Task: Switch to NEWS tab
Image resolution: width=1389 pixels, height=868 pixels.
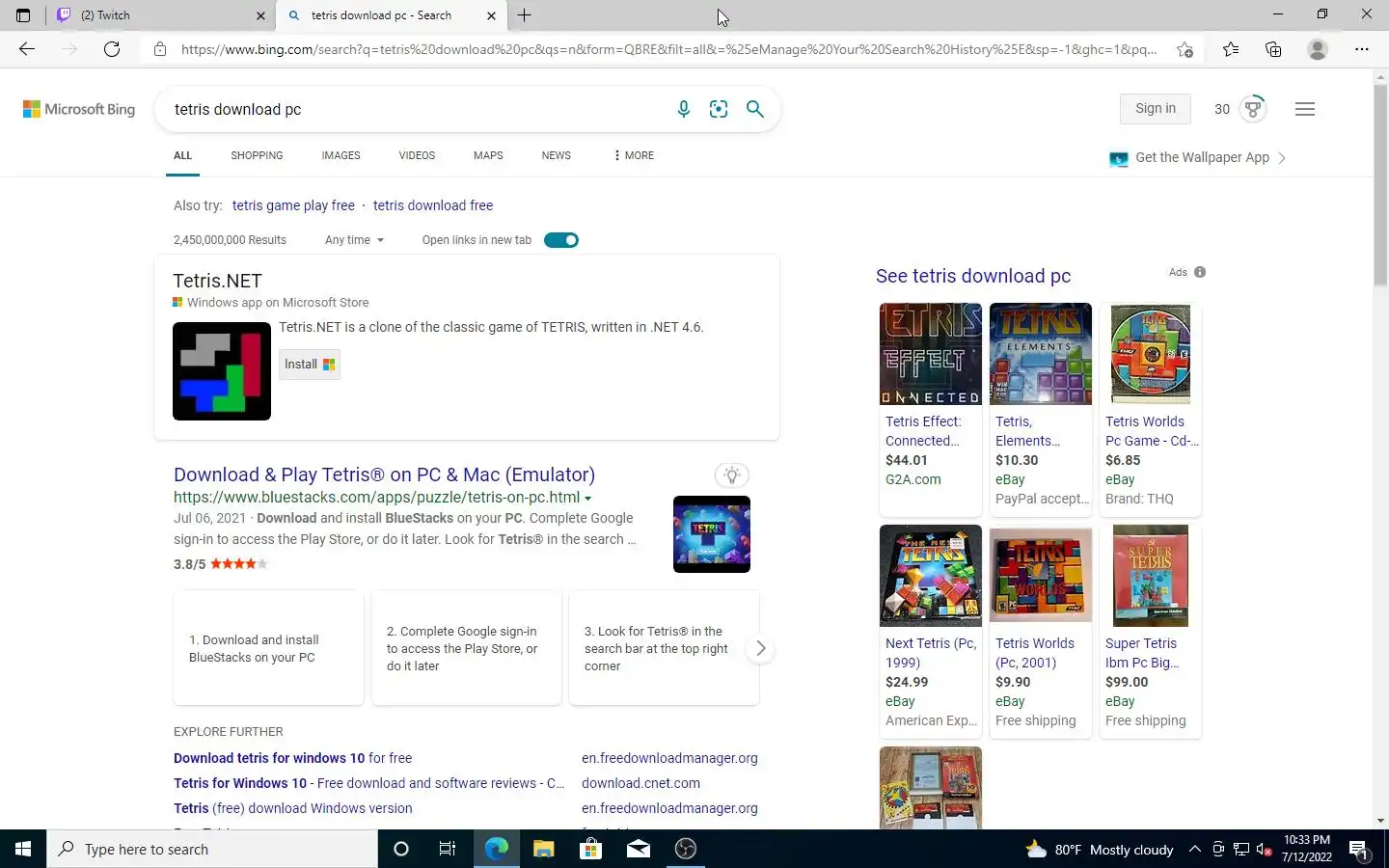Action: [557, 155]
